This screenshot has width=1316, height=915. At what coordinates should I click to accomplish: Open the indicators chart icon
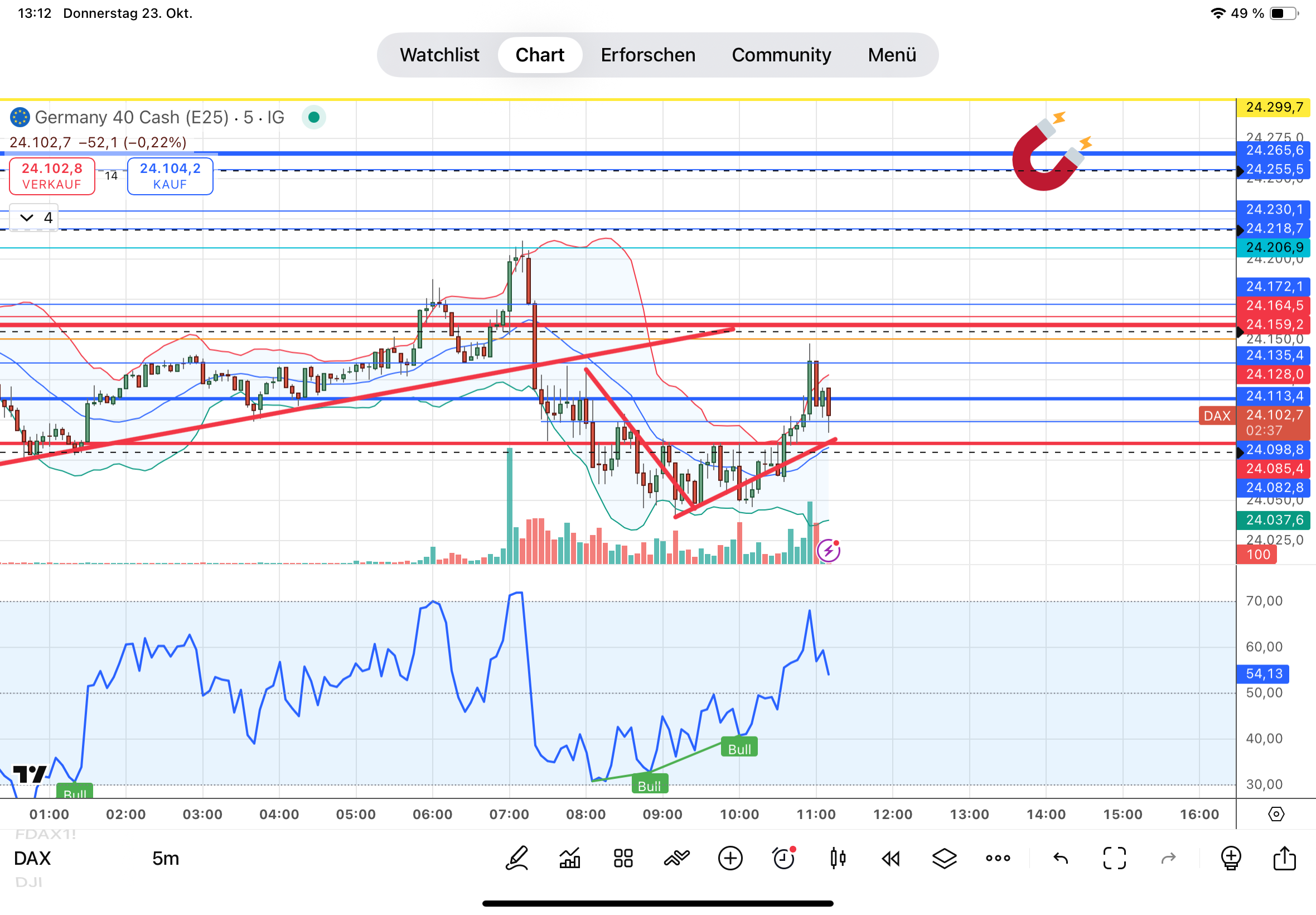(569, 858)
